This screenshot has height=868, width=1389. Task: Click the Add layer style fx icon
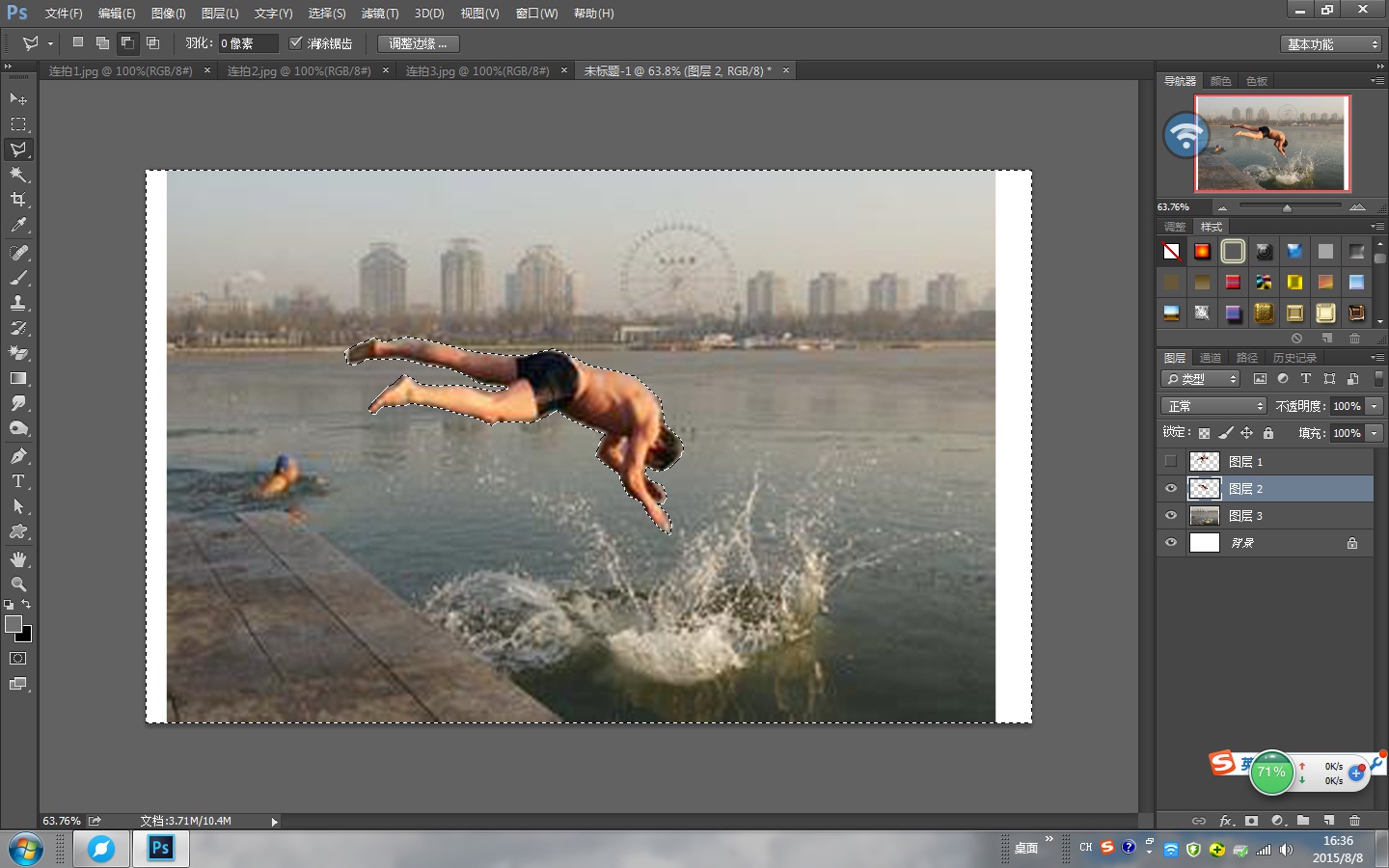pos(1226,821)
